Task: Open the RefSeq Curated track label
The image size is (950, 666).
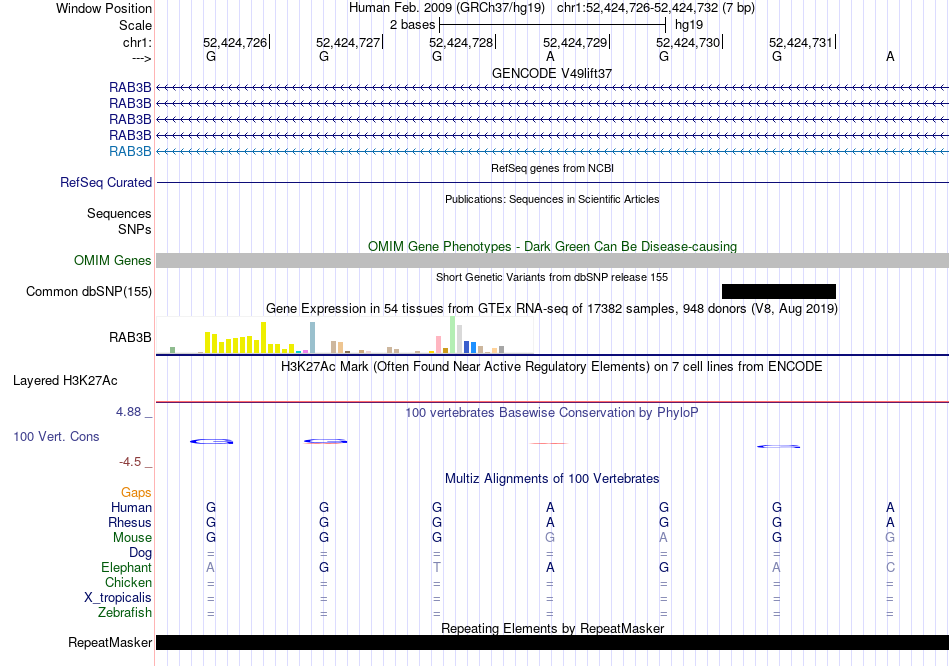Action: (x=106, y=182)
